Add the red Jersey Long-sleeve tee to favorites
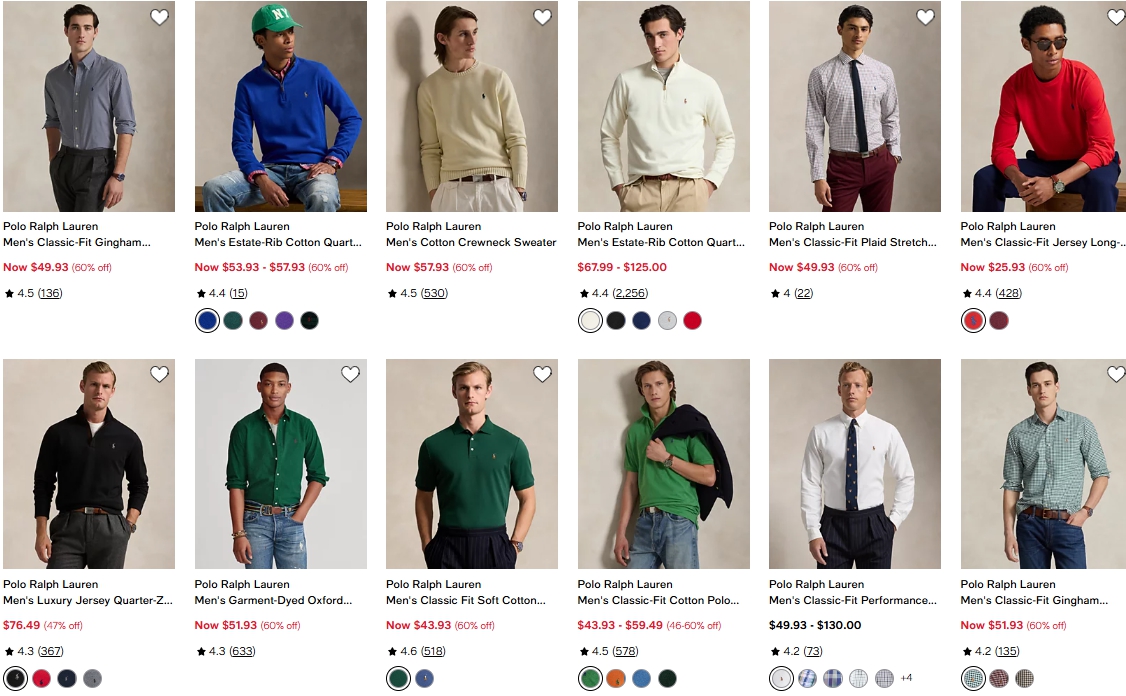 (x=1116, y=17)
